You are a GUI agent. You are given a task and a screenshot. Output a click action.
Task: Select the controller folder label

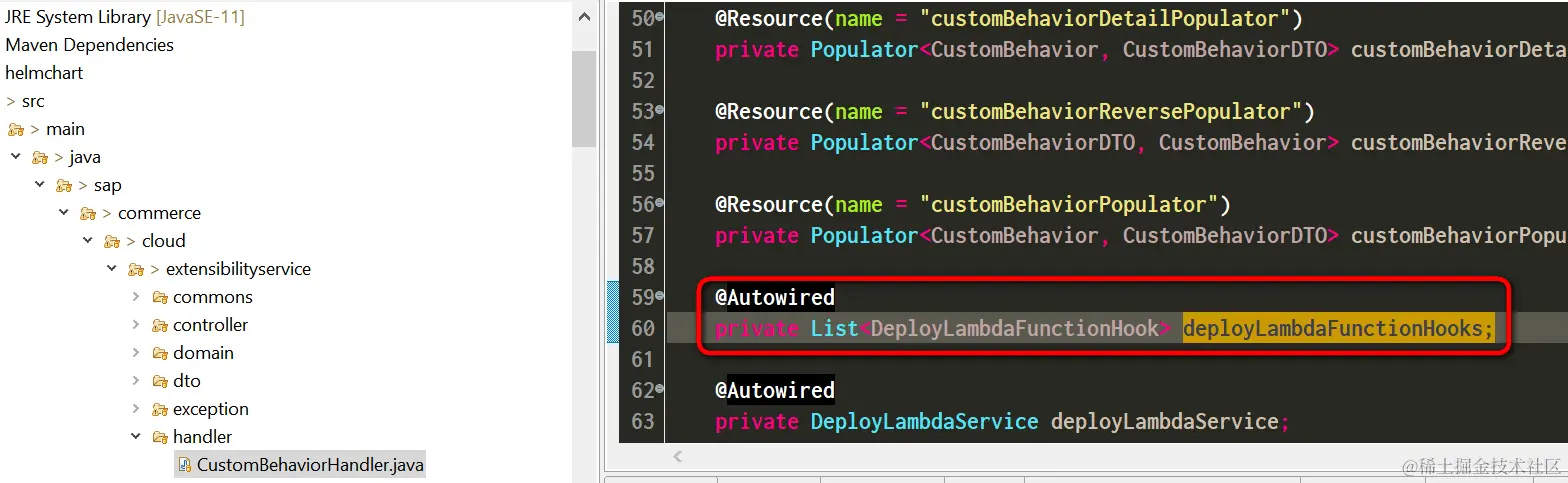point(210,325)
